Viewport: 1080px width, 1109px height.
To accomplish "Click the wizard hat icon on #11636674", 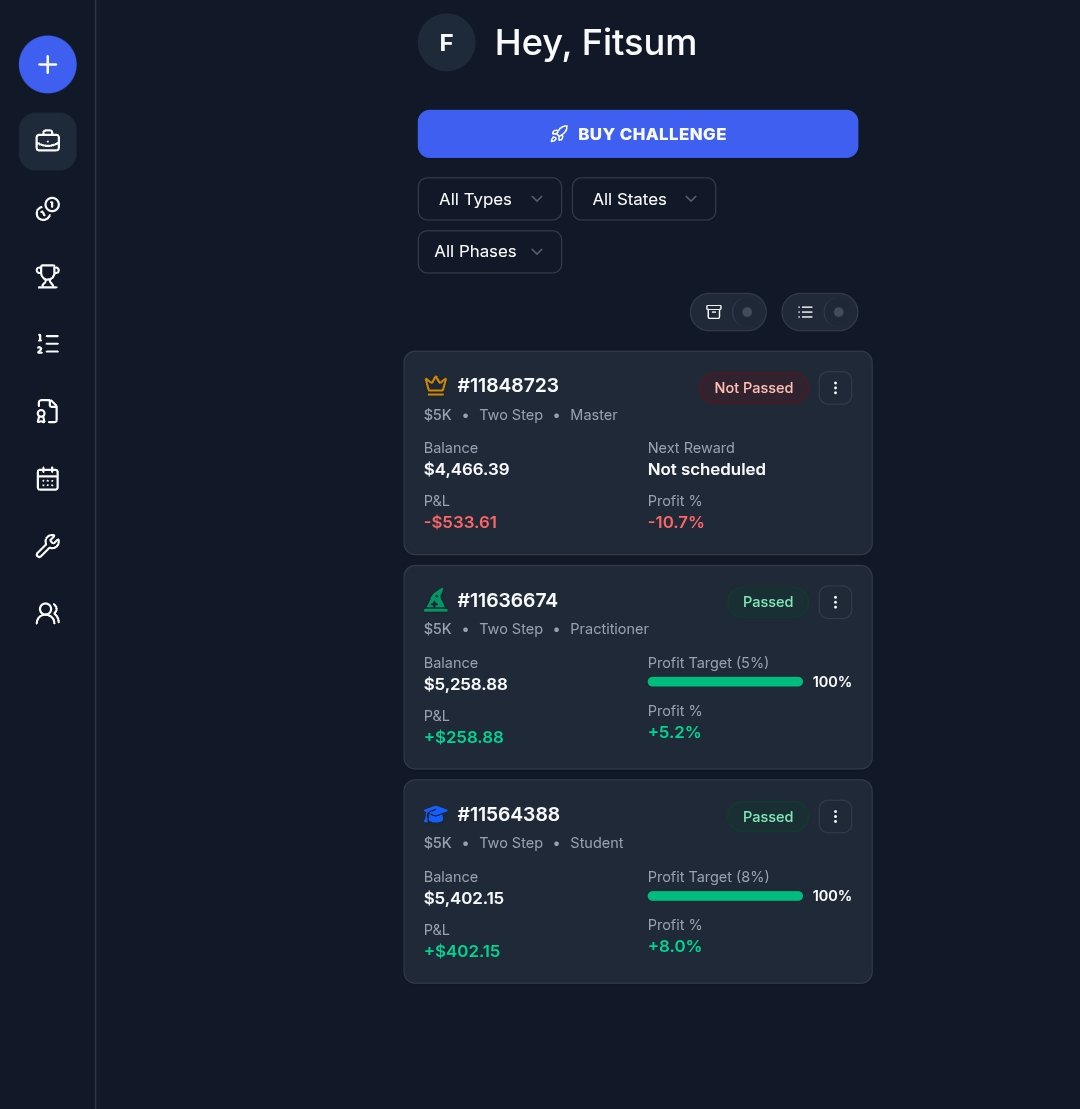I will (x=436, y=600).
